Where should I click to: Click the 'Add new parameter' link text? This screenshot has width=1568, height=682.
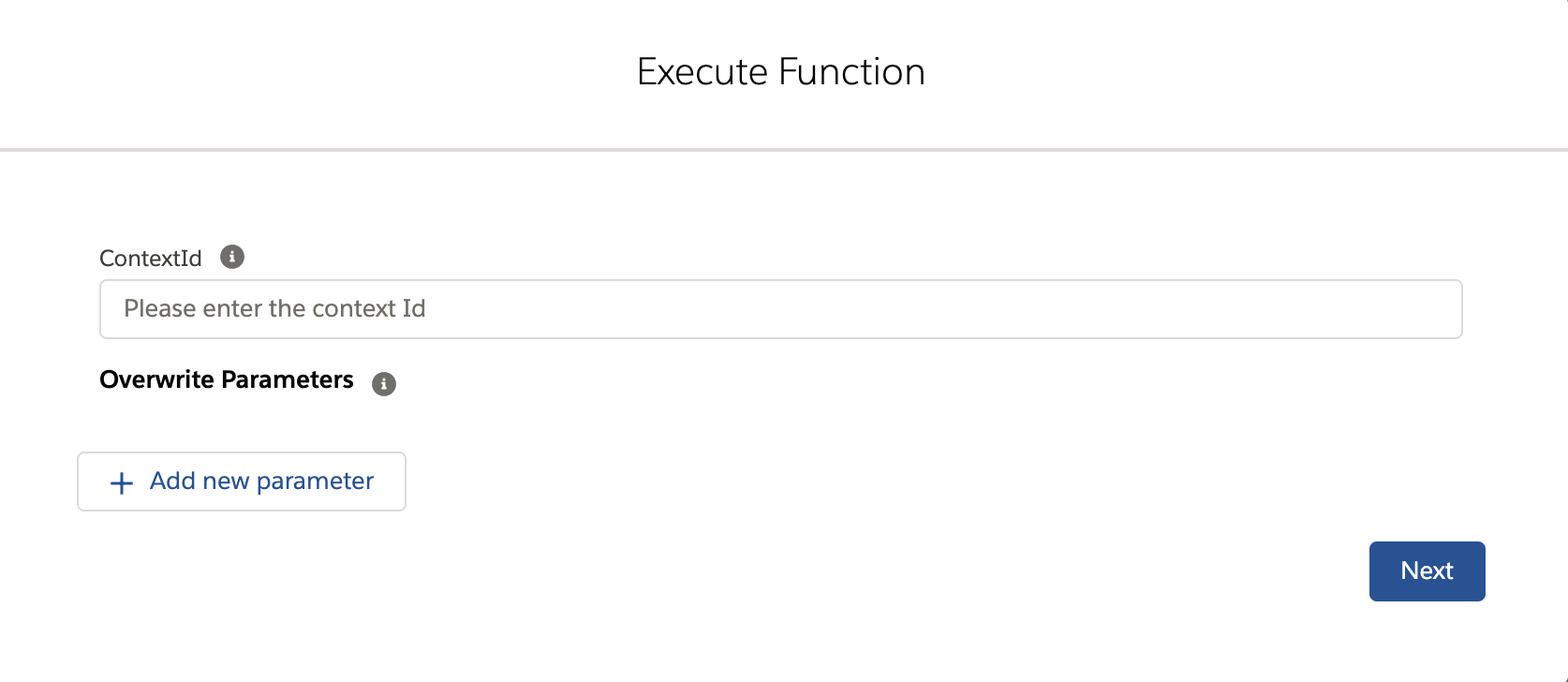[x=261, y=481]
